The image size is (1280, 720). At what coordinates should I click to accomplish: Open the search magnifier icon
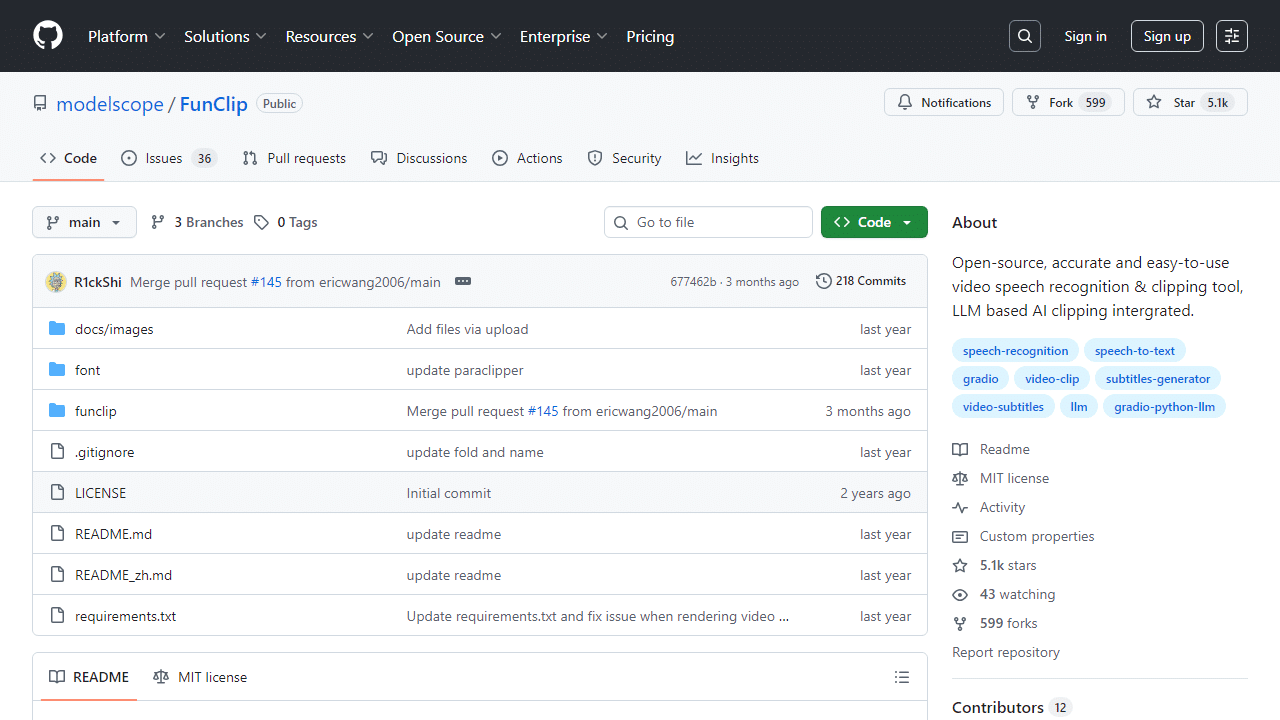1025,36
